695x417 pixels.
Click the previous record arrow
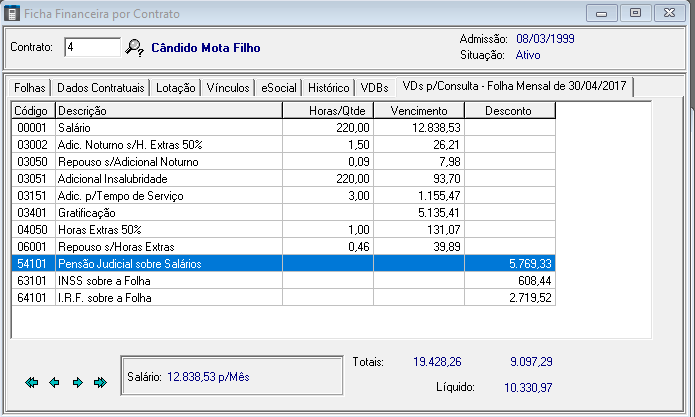(54, 382)
